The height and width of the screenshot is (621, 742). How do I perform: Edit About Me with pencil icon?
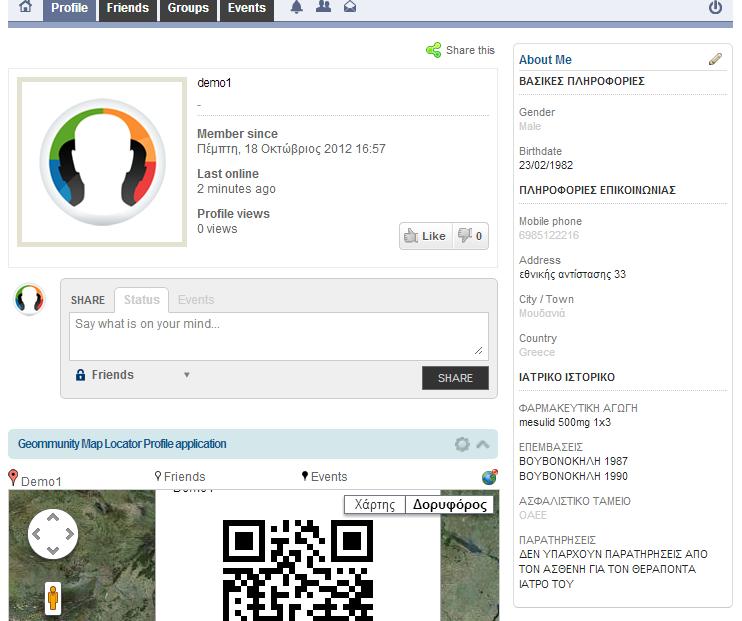click(716, 59)
